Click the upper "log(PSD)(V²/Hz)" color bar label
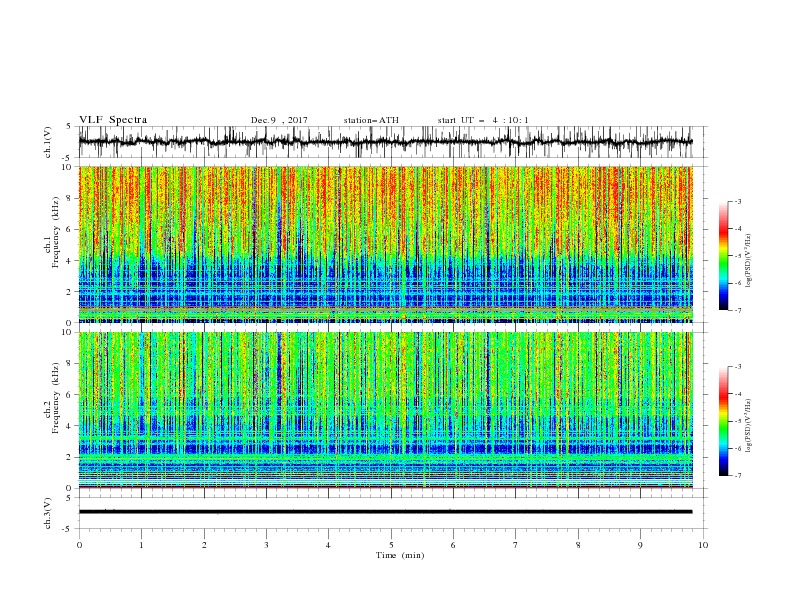 (x=749, y=261)
